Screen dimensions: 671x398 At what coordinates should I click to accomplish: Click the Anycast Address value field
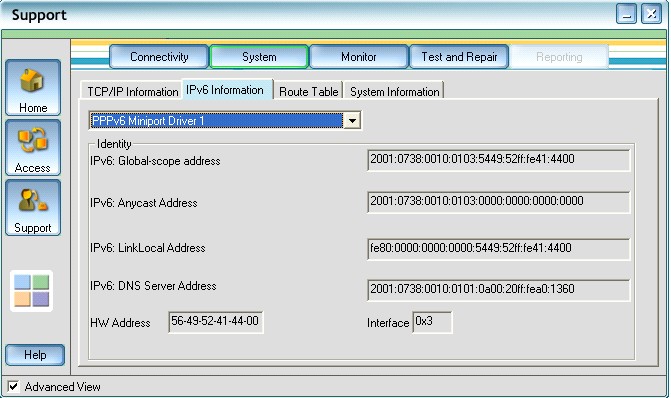[499, 202]
